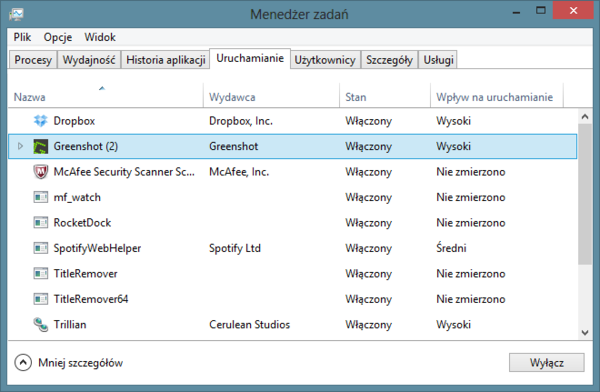The height and width of the screenshot is (392, 600).
Task: Expand the Greenshot (2) group arrow
Action: (20, 146)
